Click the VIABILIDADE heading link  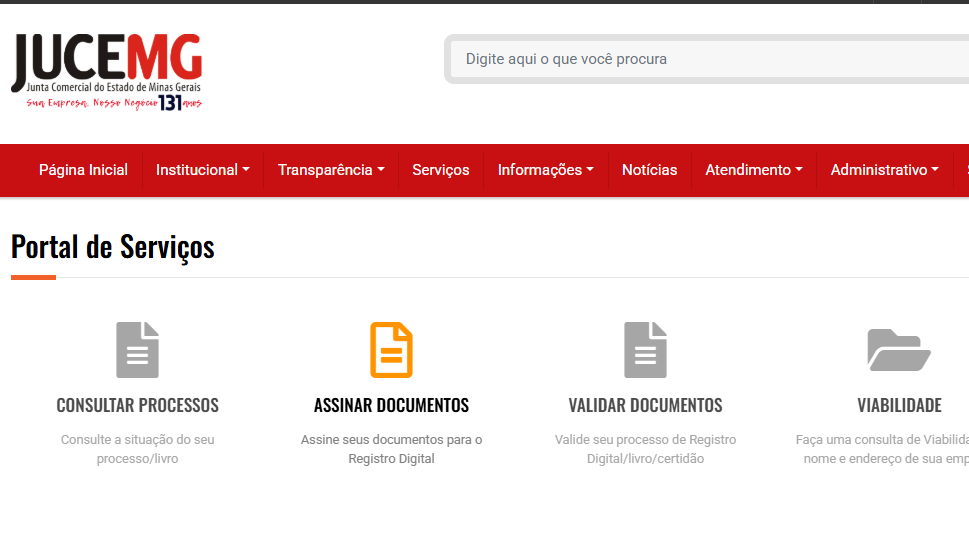[899, 405]
